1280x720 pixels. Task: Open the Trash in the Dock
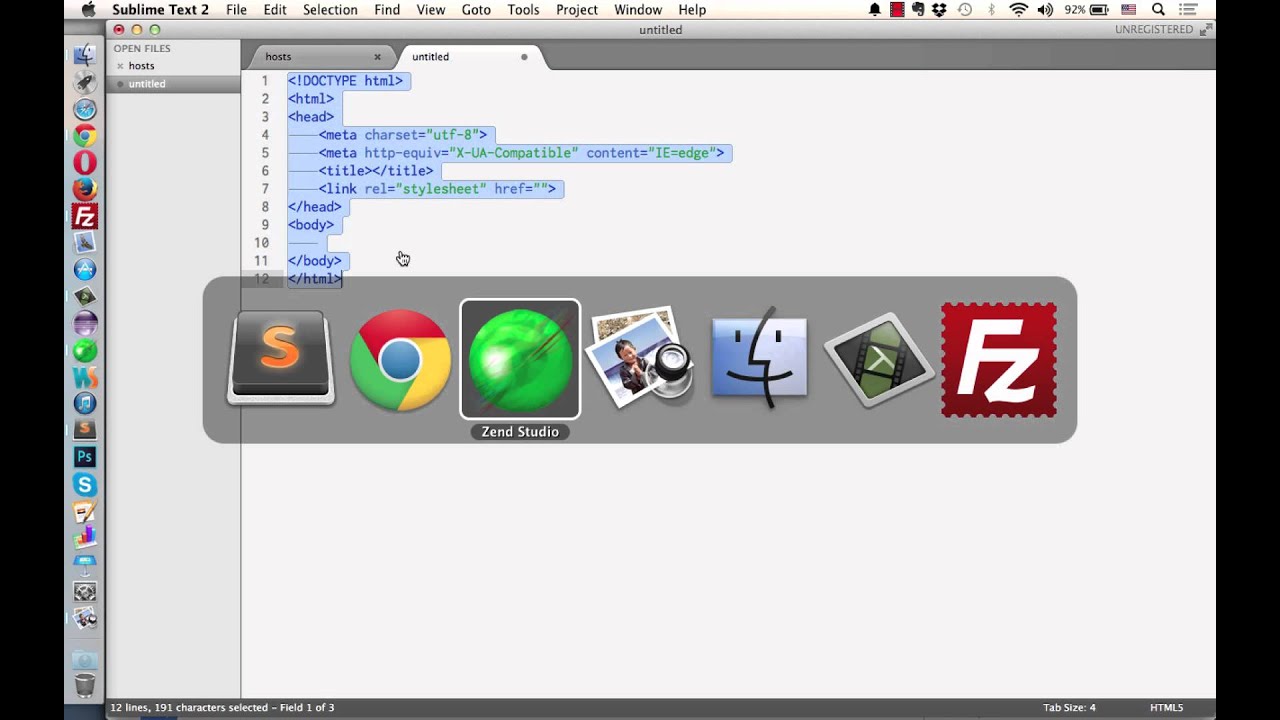point(85,684)
